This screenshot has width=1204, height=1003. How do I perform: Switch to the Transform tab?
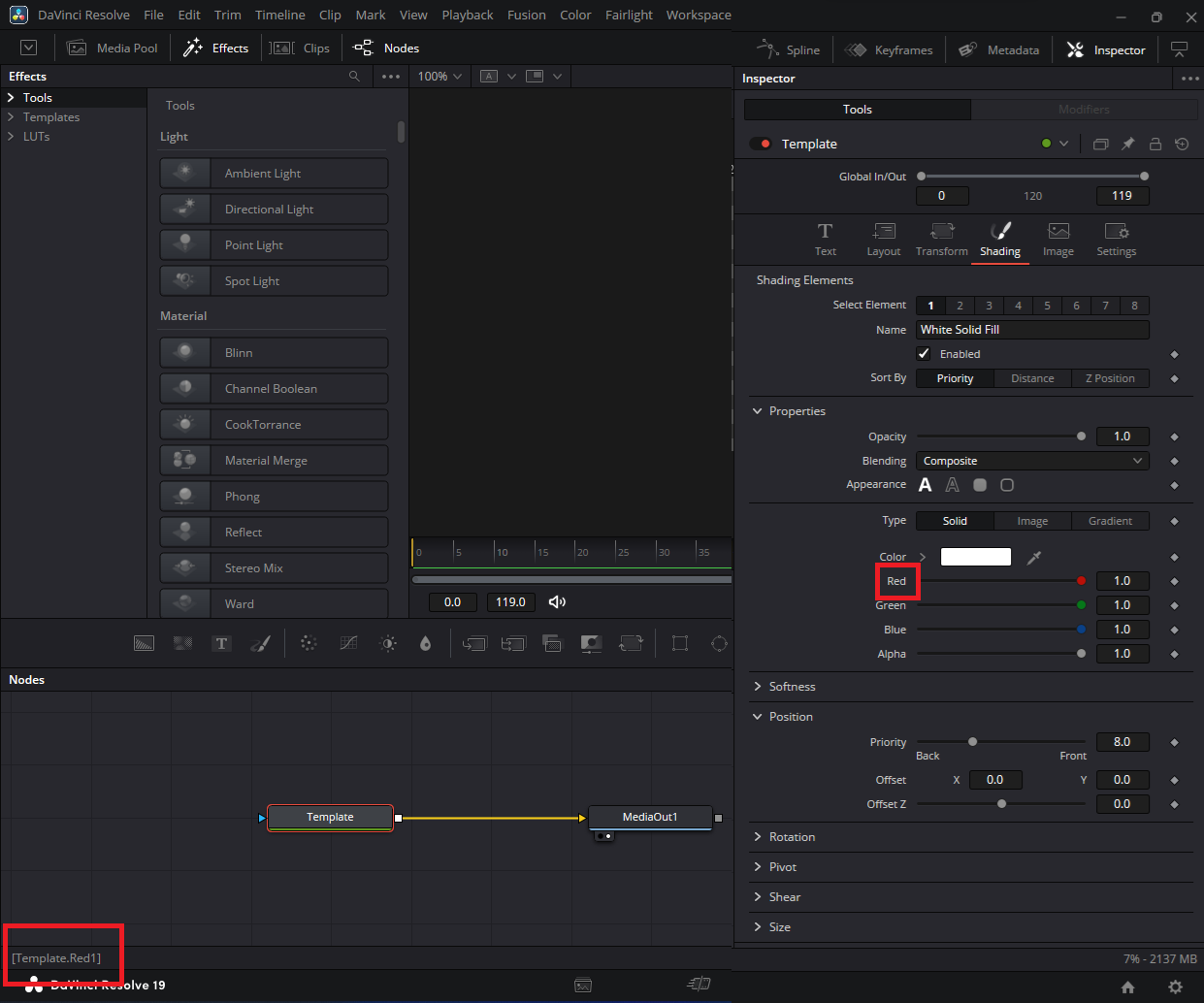pyautogui.click(x=941, y=239)
